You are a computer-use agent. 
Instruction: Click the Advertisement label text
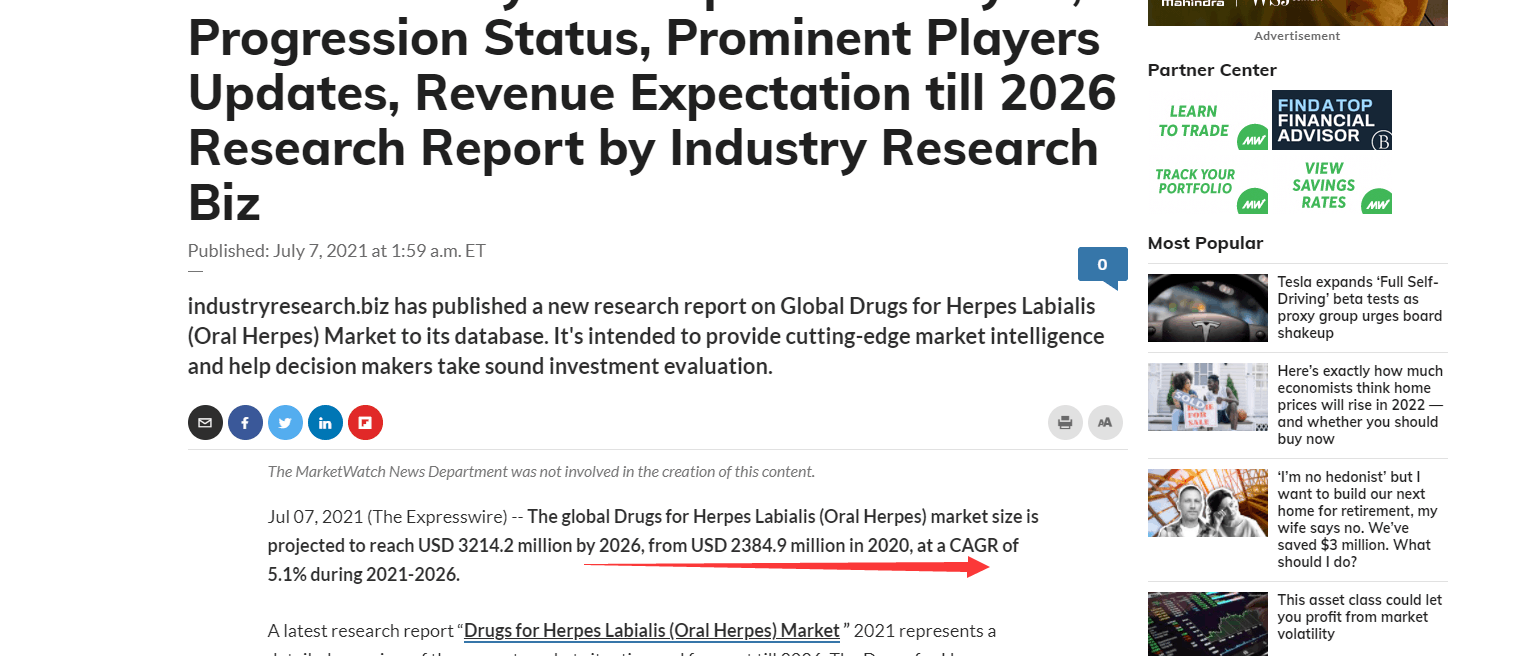point(1297,36)
